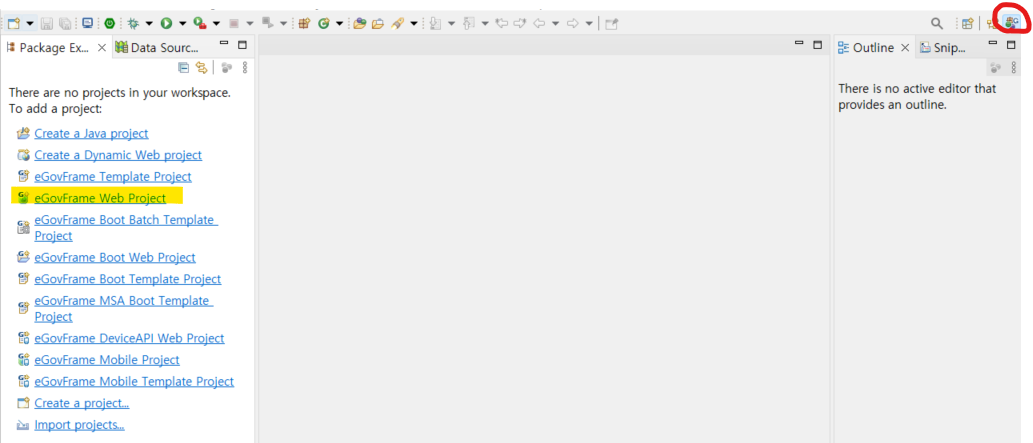Switch to the Java EE perspective icon
Image resolution: width=1033 pixels, height=443 pixels.
(993, 24)
